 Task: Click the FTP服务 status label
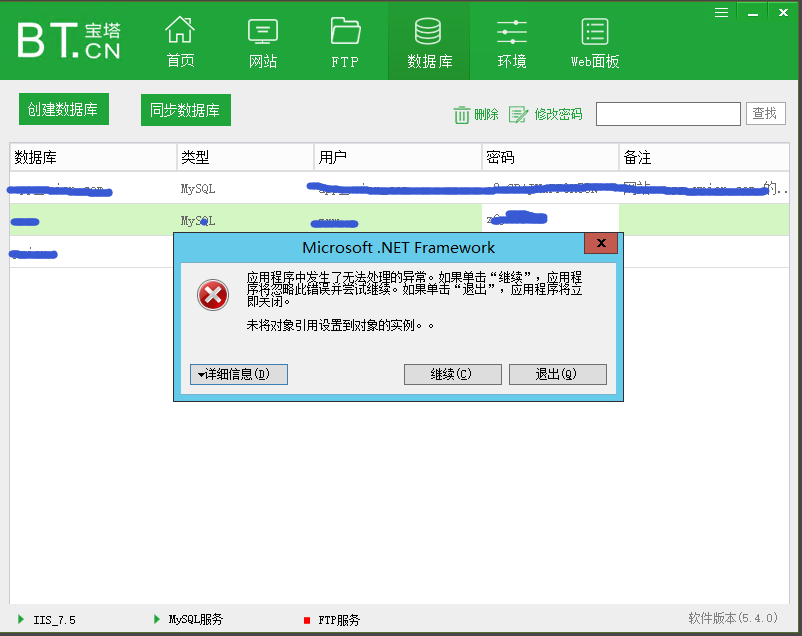tap(339, 620)
